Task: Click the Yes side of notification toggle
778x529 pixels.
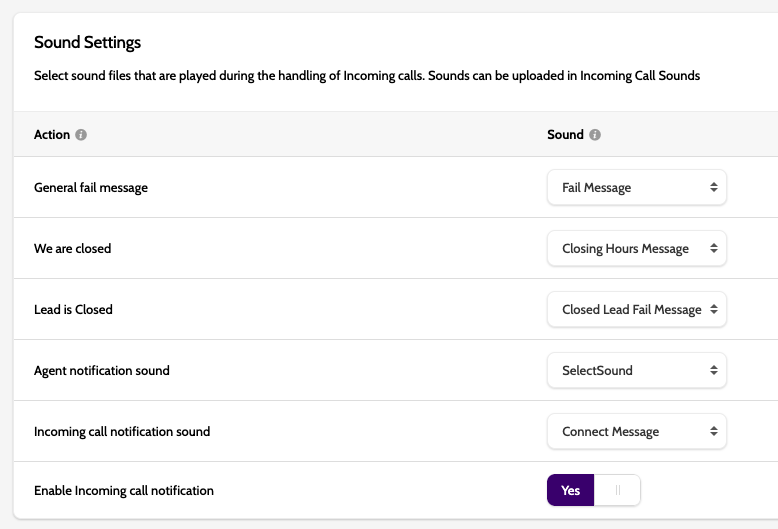Action: pyautogui.click(x=571, y=490)
